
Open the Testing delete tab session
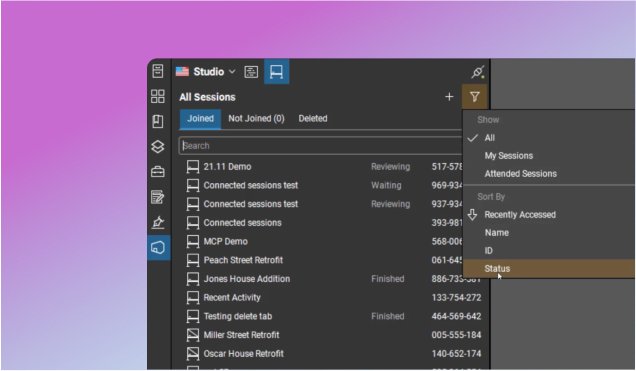tap(238, 316)
